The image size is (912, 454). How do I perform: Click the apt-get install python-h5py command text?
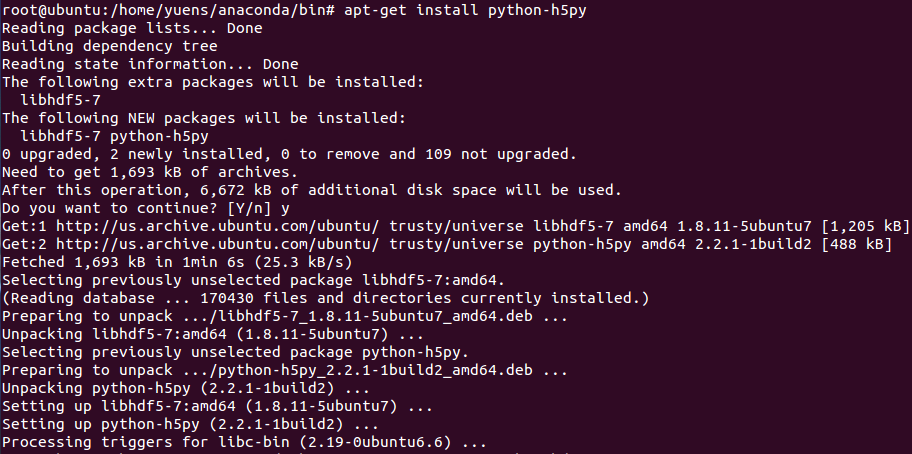click(x=465, y=10)
